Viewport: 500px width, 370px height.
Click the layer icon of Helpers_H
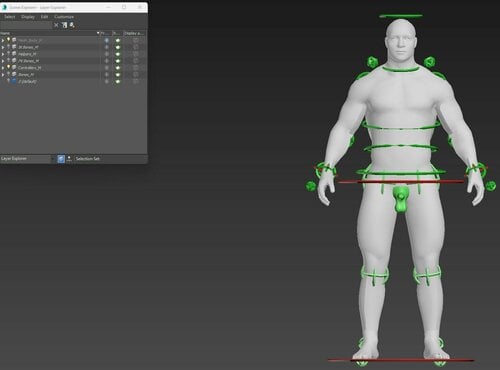pos(14,54)
